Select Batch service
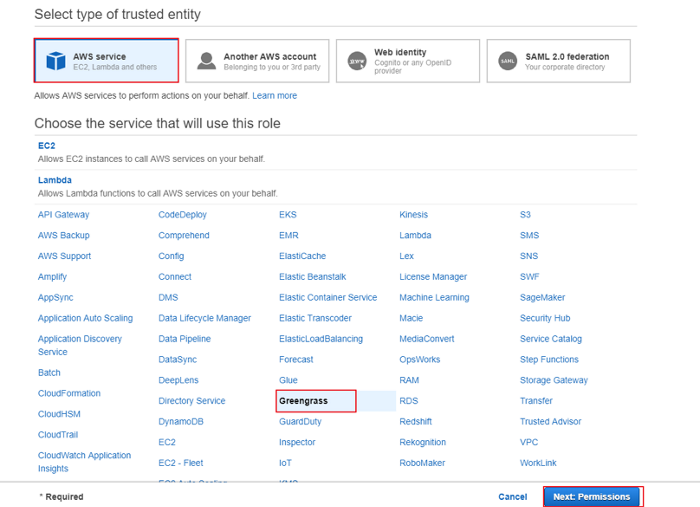The height and width of the screenshot is (507, 700). click(49, 373)
